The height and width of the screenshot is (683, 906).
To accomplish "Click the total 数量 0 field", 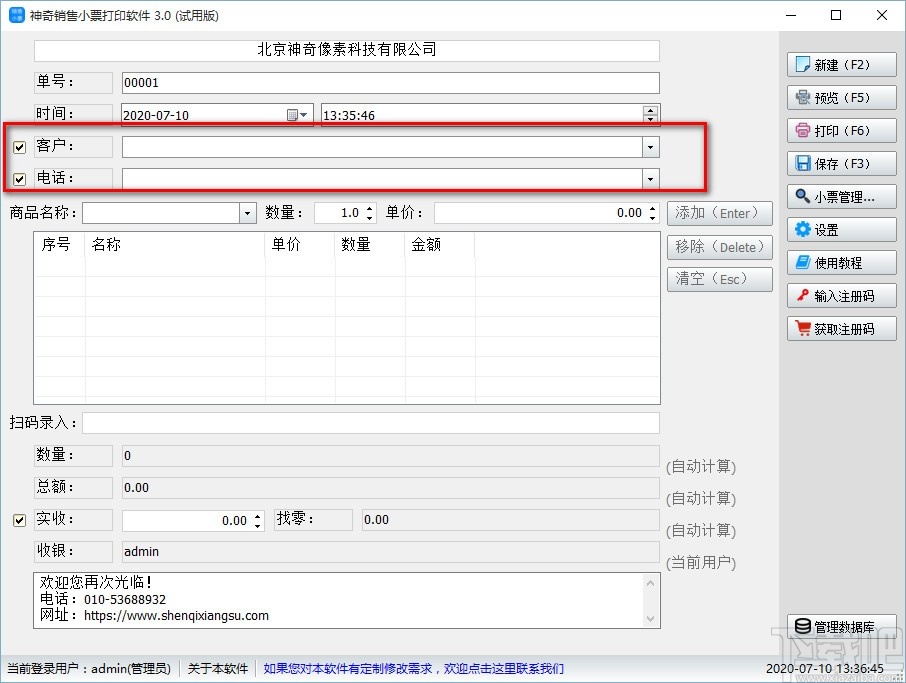I will tap(391, 456).
